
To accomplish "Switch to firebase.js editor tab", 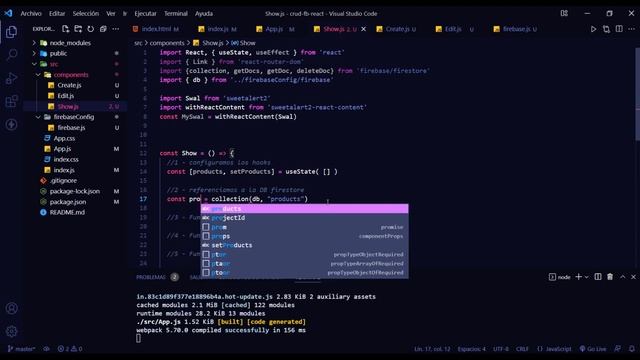I will click(516, 29).
